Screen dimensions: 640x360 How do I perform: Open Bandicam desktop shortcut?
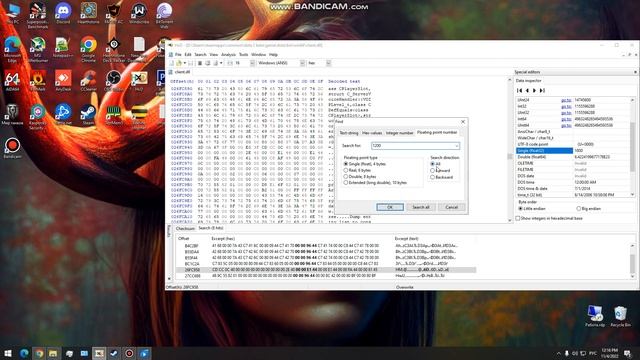click(12, 148)
